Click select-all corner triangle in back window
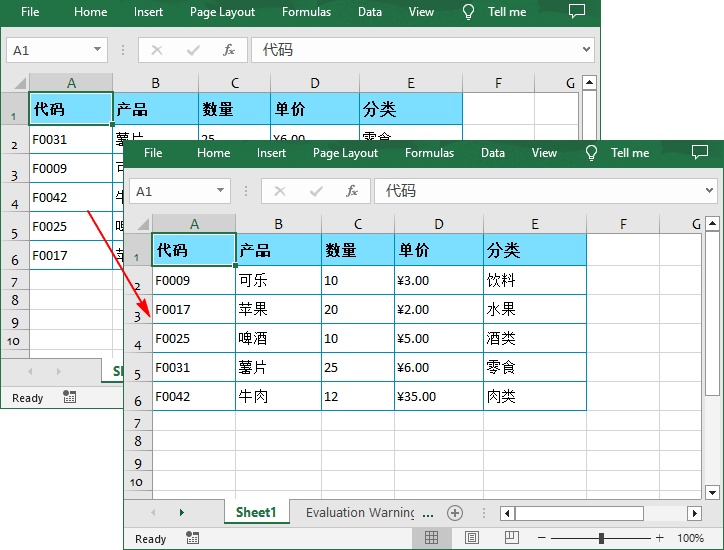 coord(20,83)
